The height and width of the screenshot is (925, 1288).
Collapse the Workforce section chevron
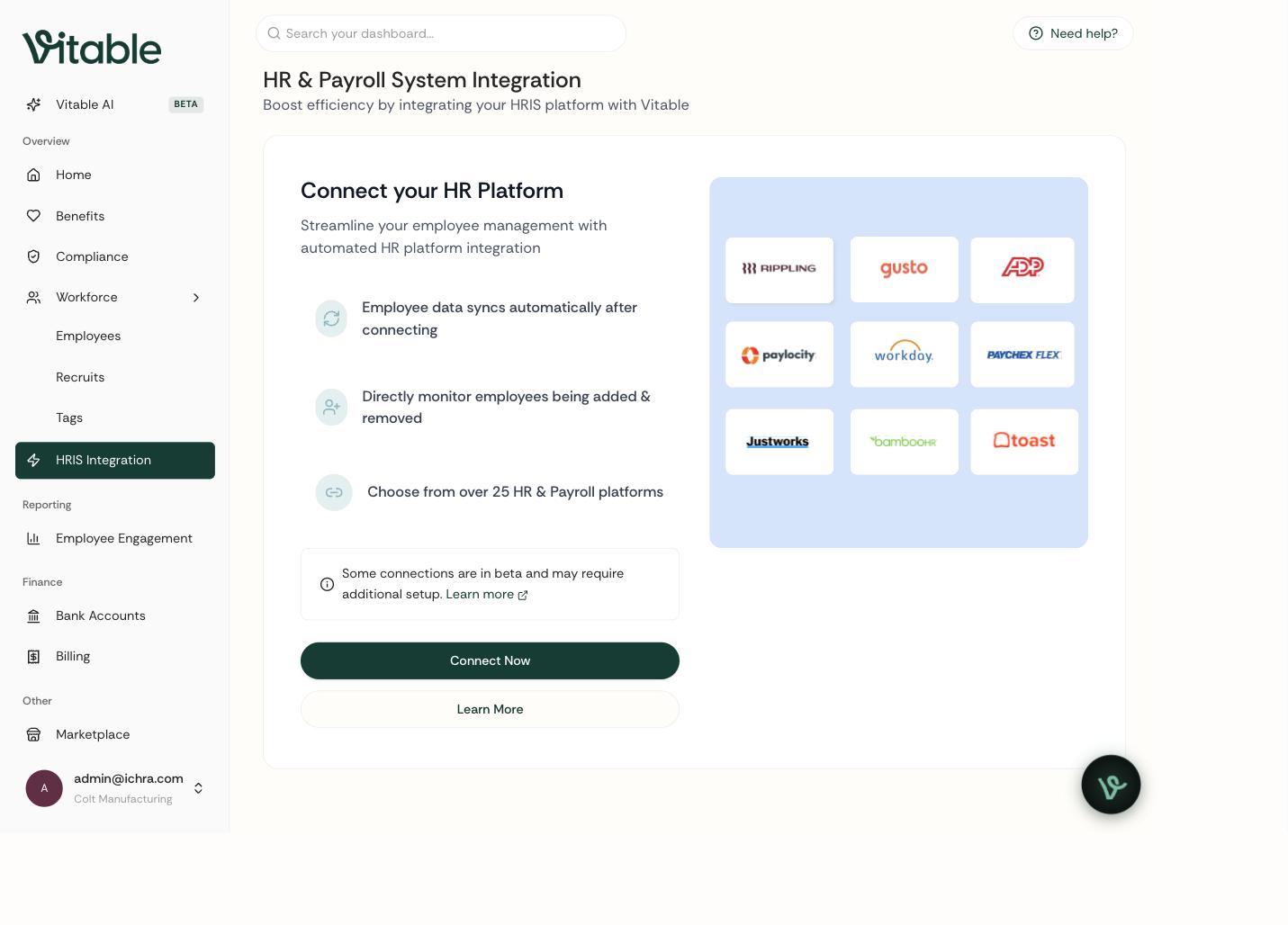[196, 298]
